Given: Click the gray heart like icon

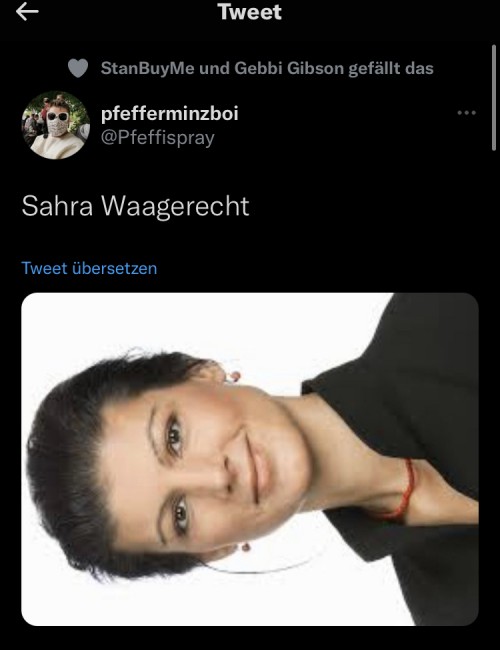Looking at the screenshot, I should 78,68.
